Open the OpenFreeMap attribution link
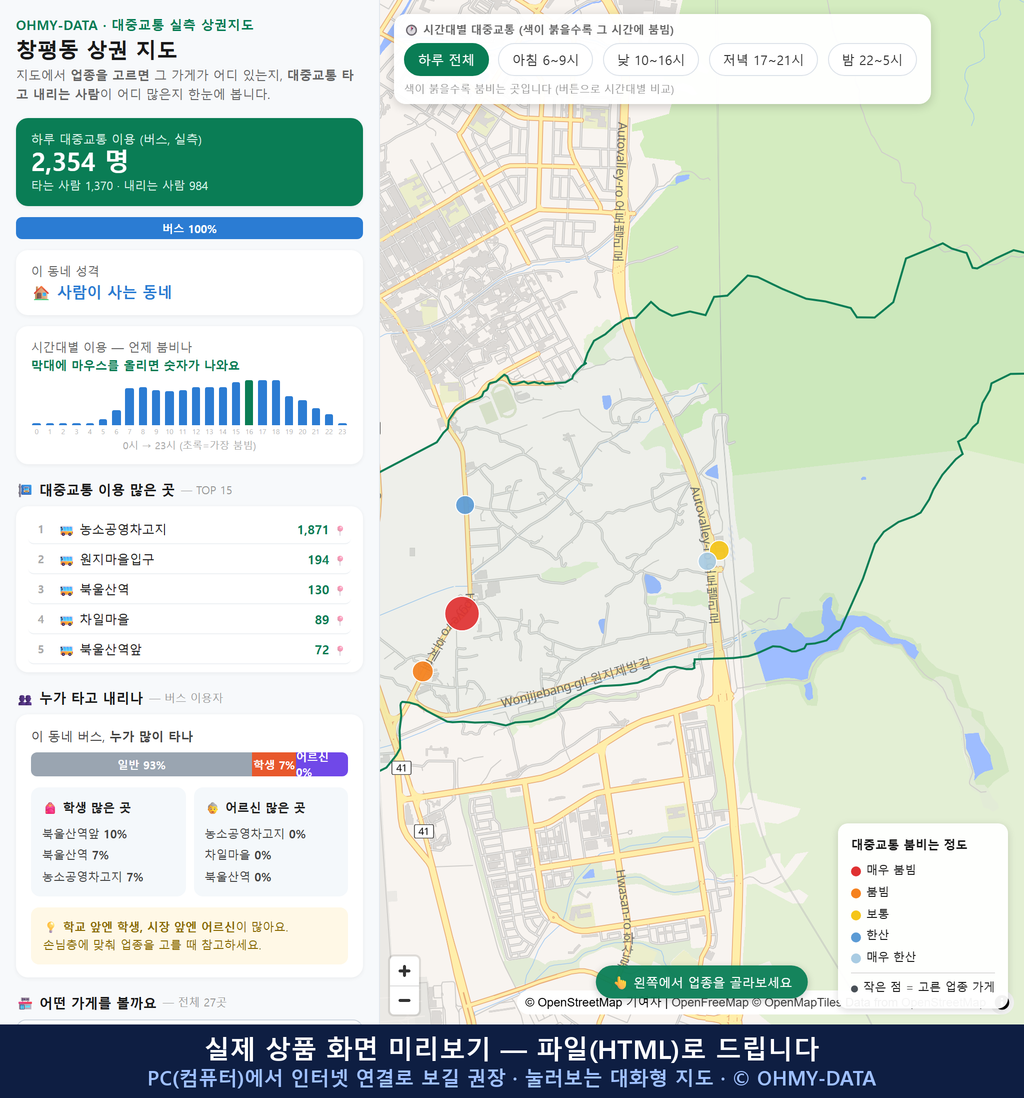The image size is (1024, 1098). click(710, 1002)
